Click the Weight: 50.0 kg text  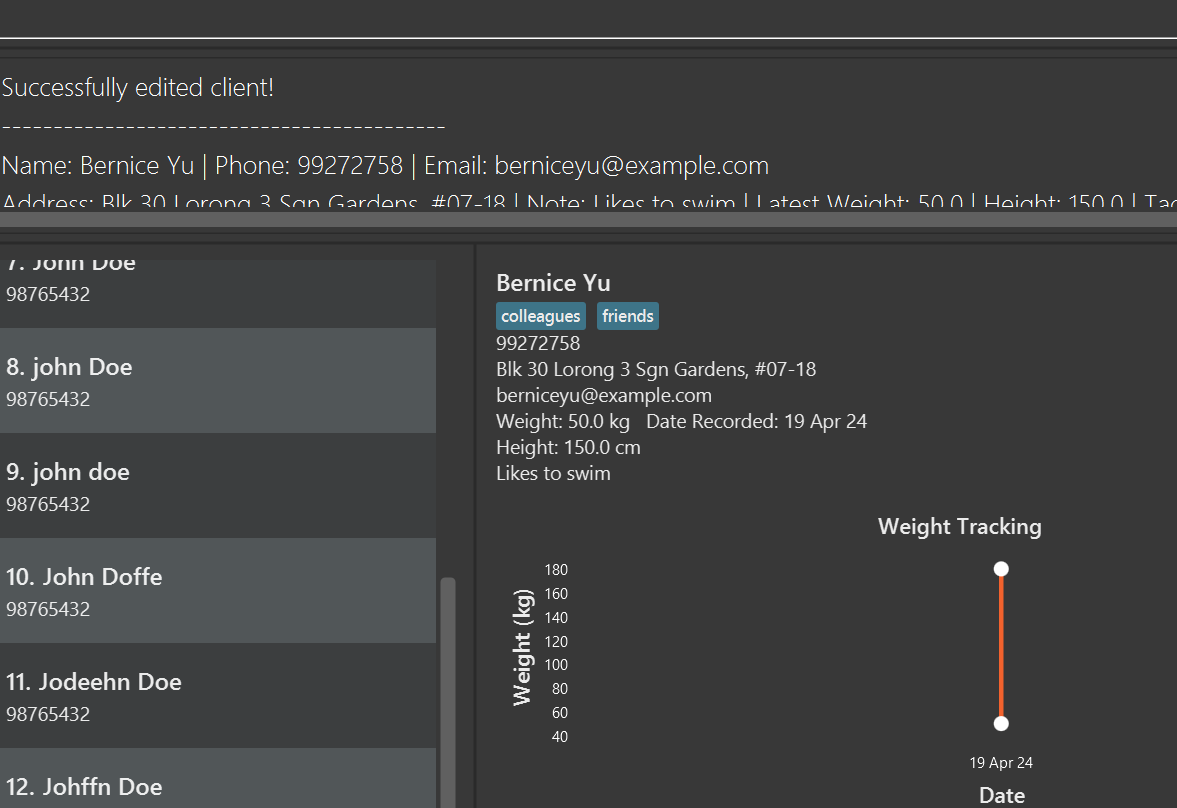click(563, 421)
